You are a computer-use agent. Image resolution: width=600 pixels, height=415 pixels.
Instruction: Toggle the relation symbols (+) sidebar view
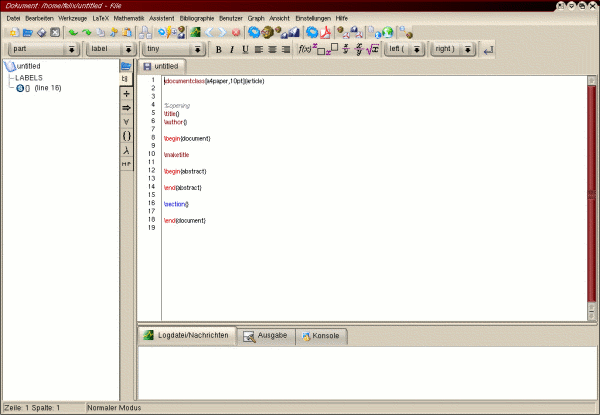pos(126,93)
